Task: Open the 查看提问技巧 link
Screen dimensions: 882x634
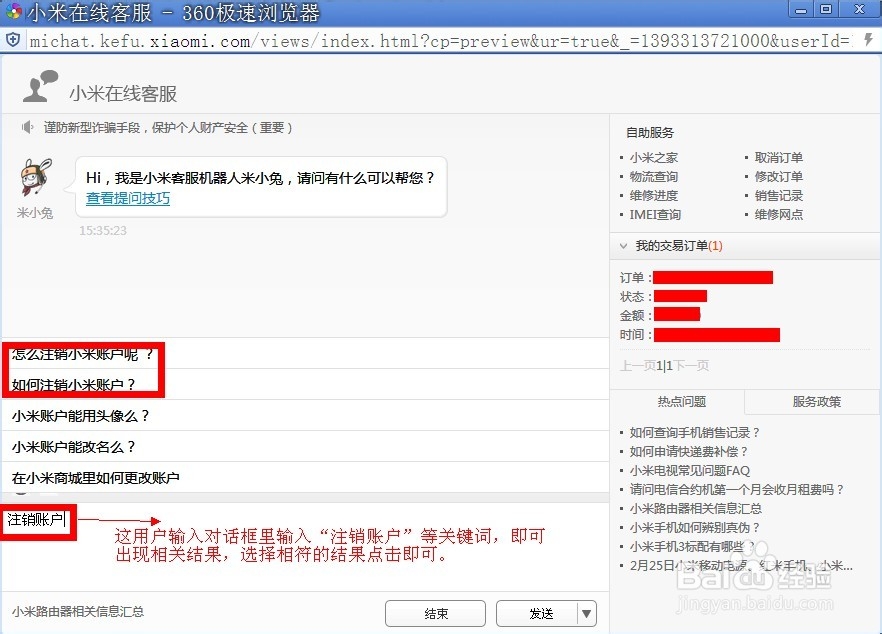Action: point(128,198)
